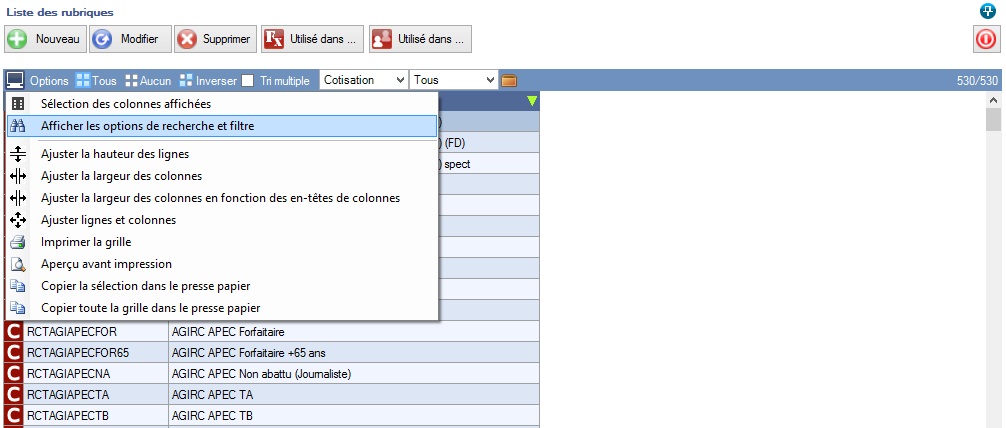Deselect all rows using Aucun

148,80
